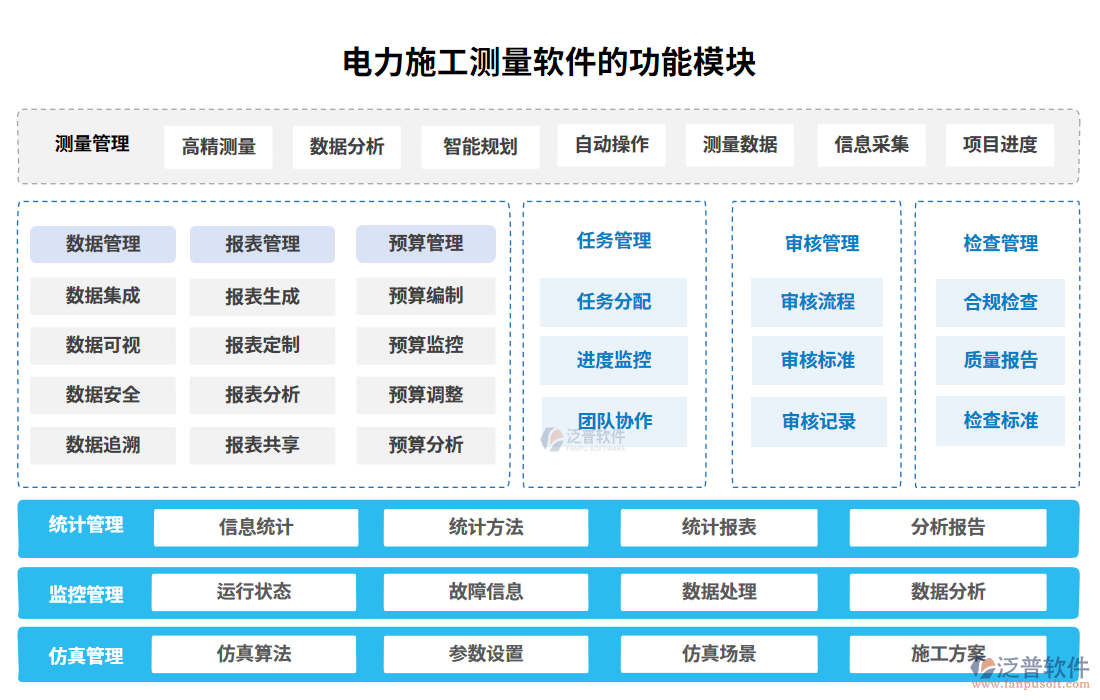Screen dimensions: 1100x700
Task: Click the 数据集成 button
Action: click(103, 296)
